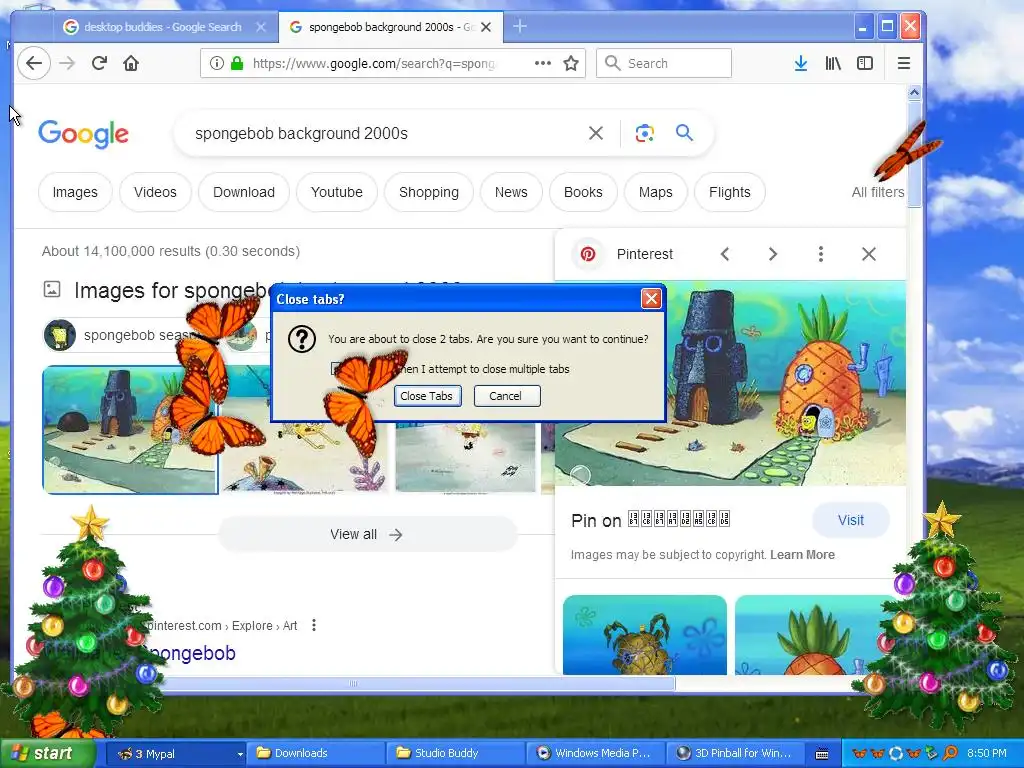The image size is (1024, 768).
Task: Click View all images button
Action: point(368,534)
